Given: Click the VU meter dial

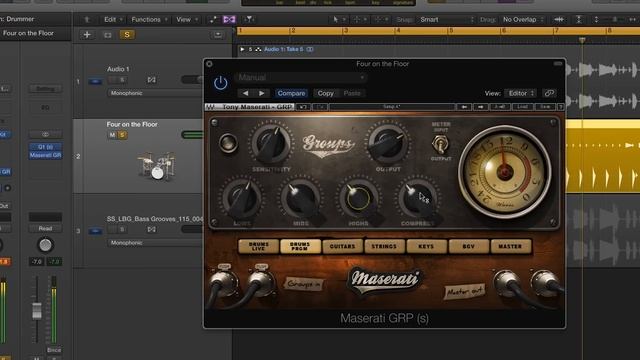Looking at the screenshot, I should 505,172.
